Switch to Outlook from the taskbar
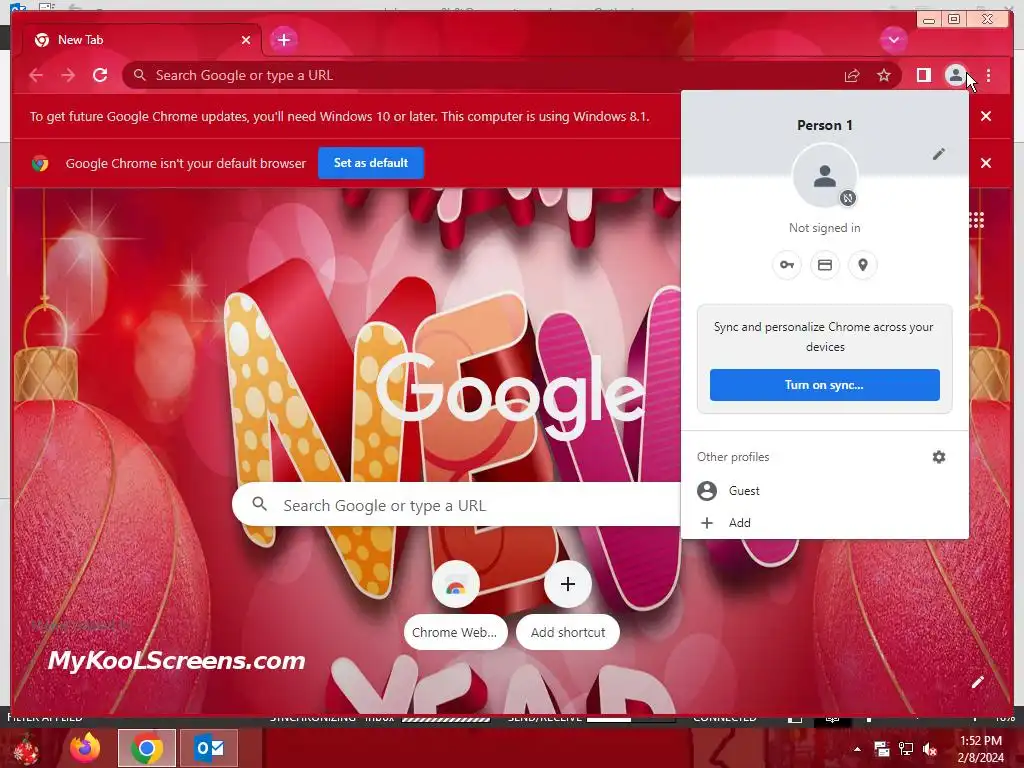 pos(208,748)
